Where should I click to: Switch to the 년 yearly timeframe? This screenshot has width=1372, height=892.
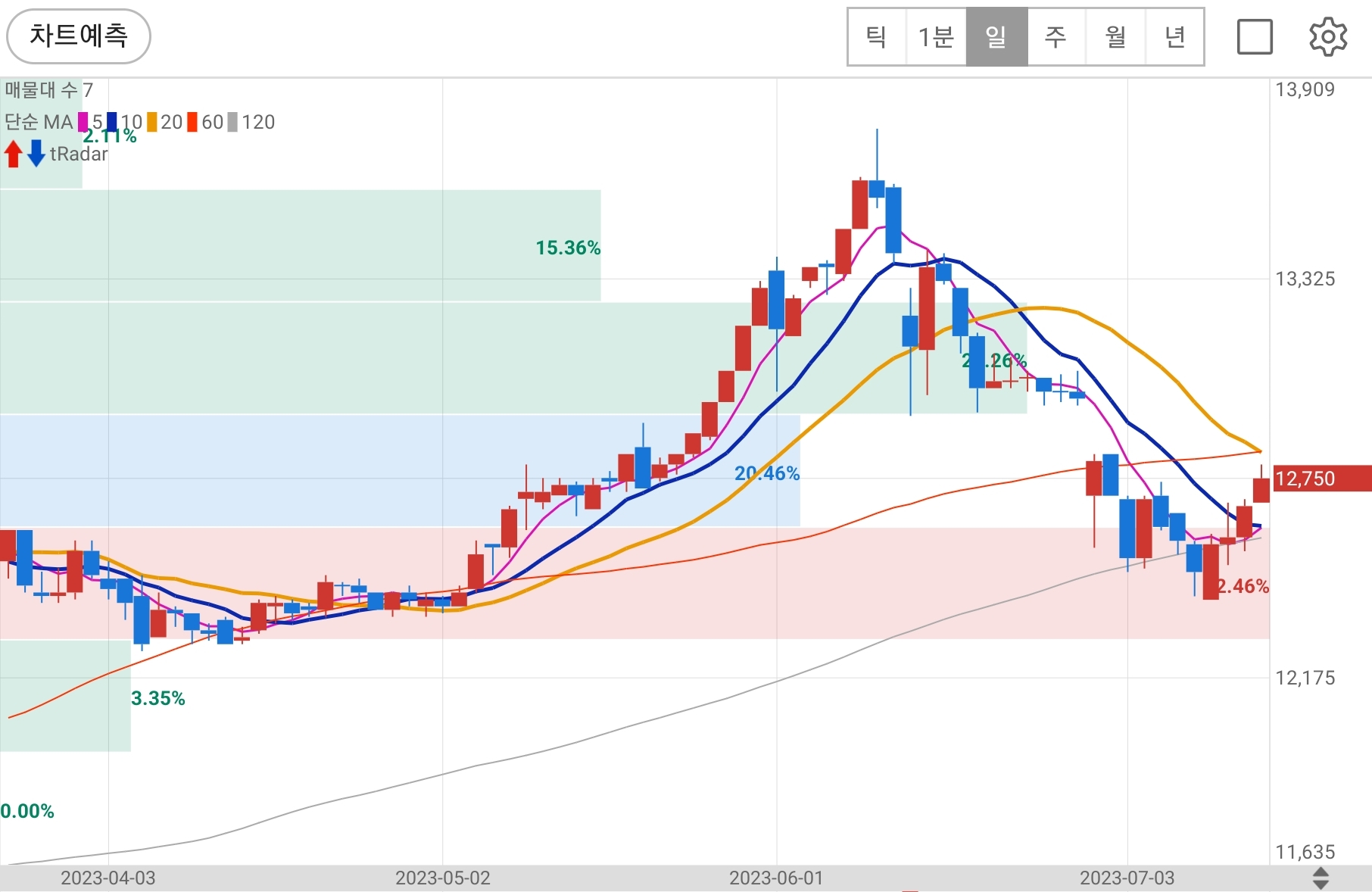[x=1174, y=36]
